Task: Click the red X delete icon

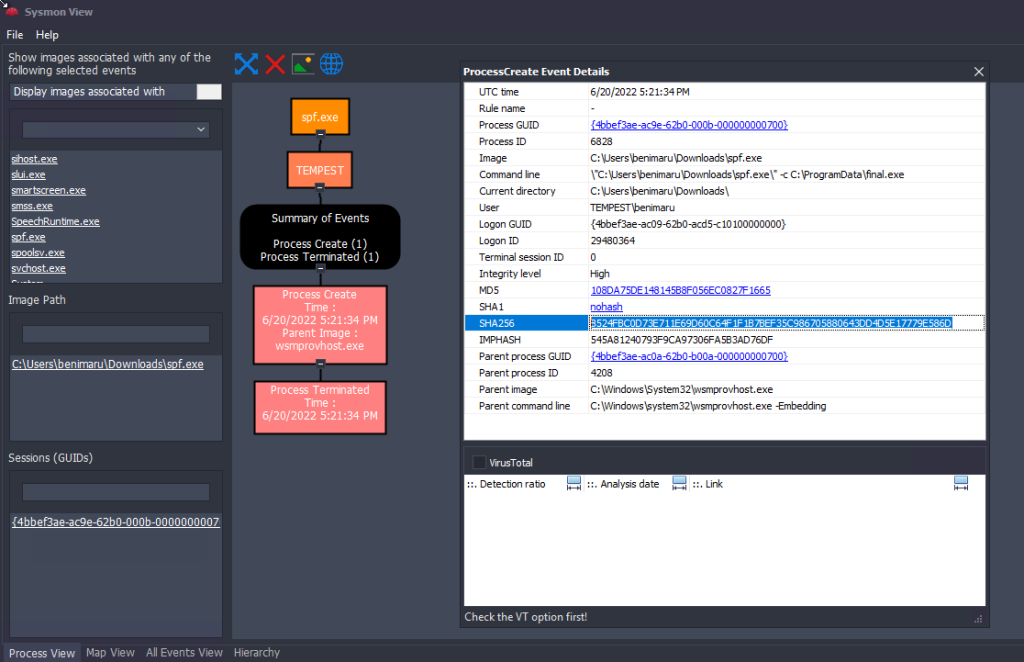Action: coord(275,64)
